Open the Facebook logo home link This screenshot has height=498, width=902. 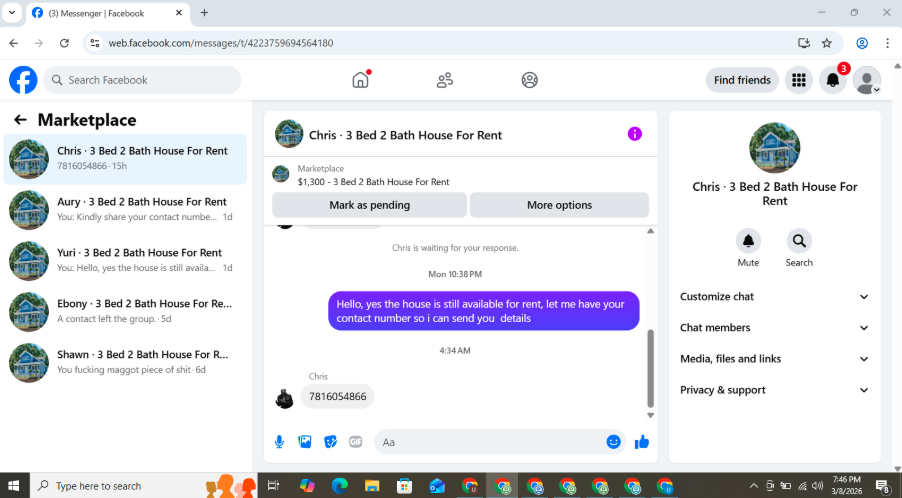tap(23, 80)
